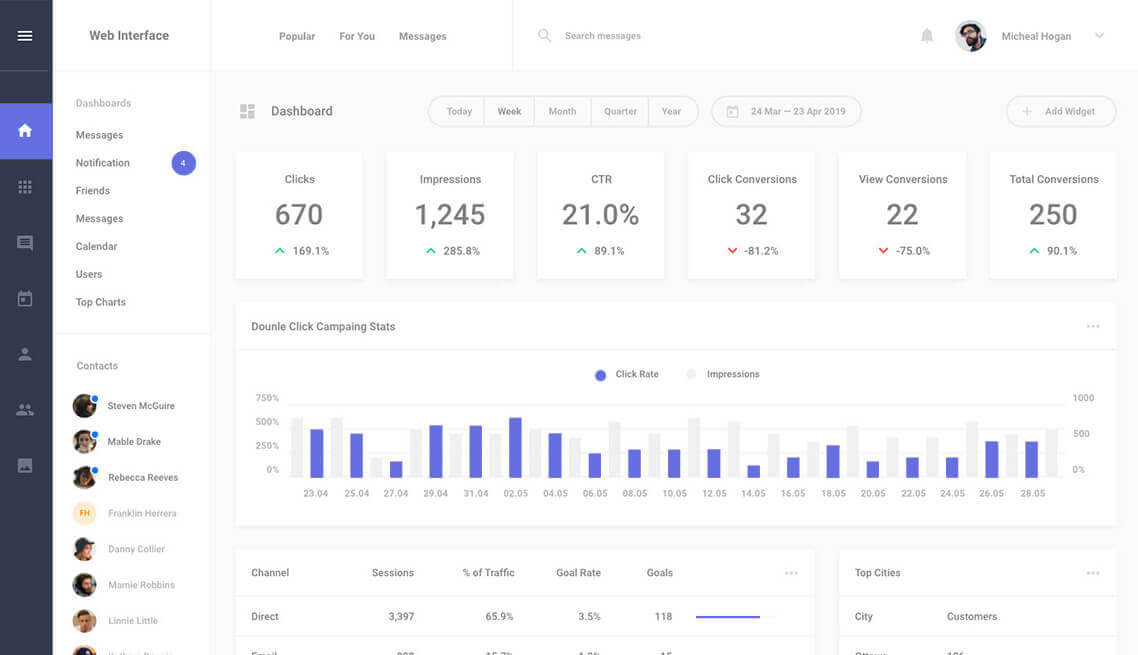Image resolution: width=1138 pixels, height=655 pixels.
Task: Expand Micheal Hogan user dropdown arrow
Action: [1099, 36]
